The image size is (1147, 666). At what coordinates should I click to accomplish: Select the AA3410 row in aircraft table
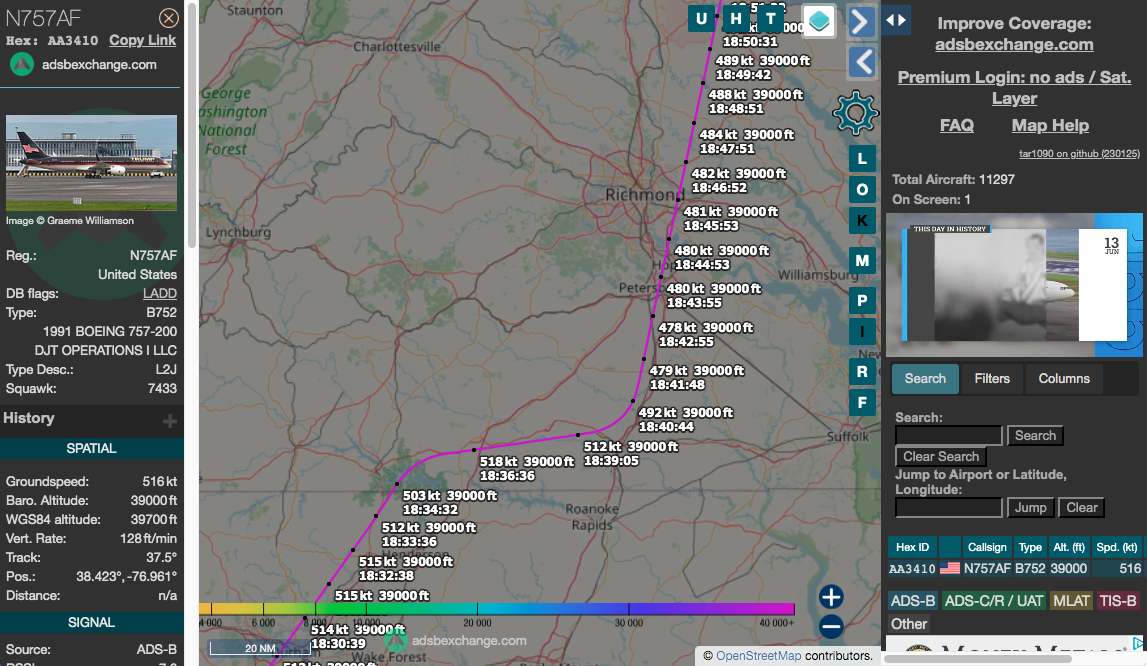click(1015, 569)
